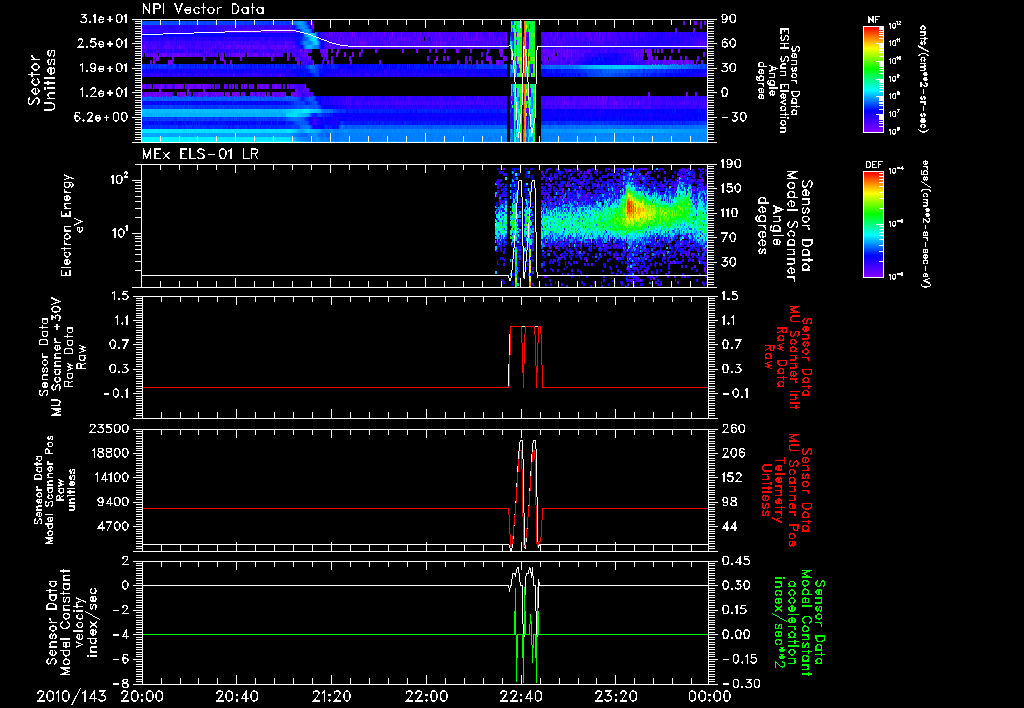Click the '22:40' time tick label
Image resolution: width=1024 pixels, height=708 pixels.
[521, 697]
